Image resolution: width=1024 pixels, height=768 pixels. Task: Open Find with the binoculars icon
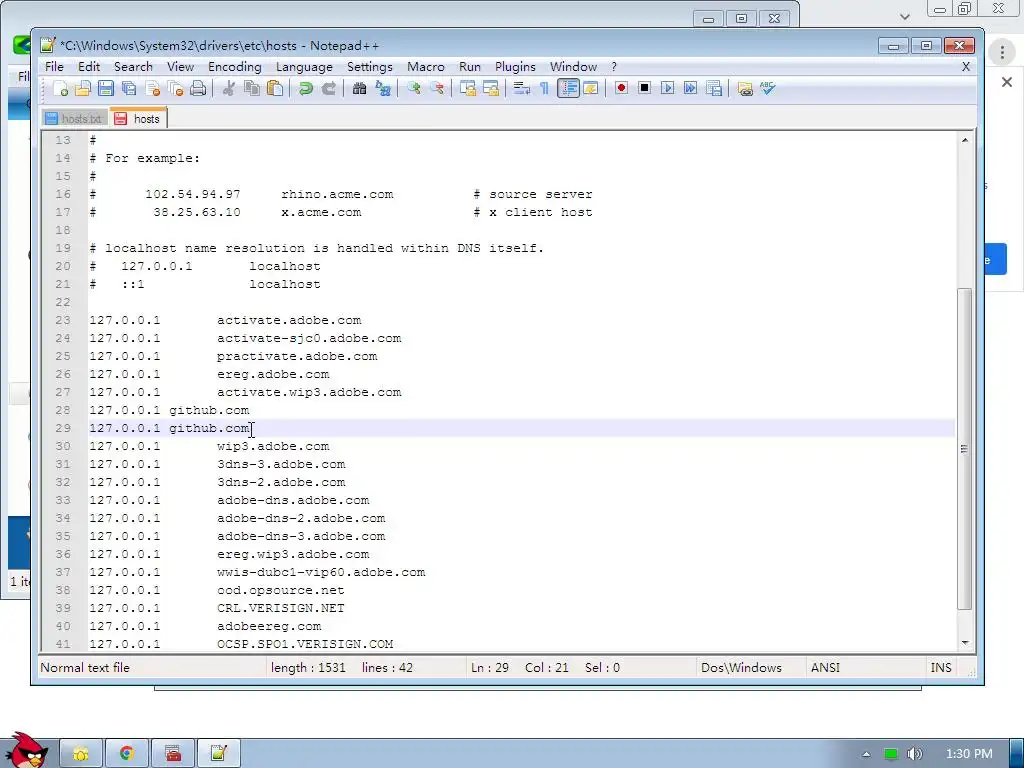click(x=359, y=88)
